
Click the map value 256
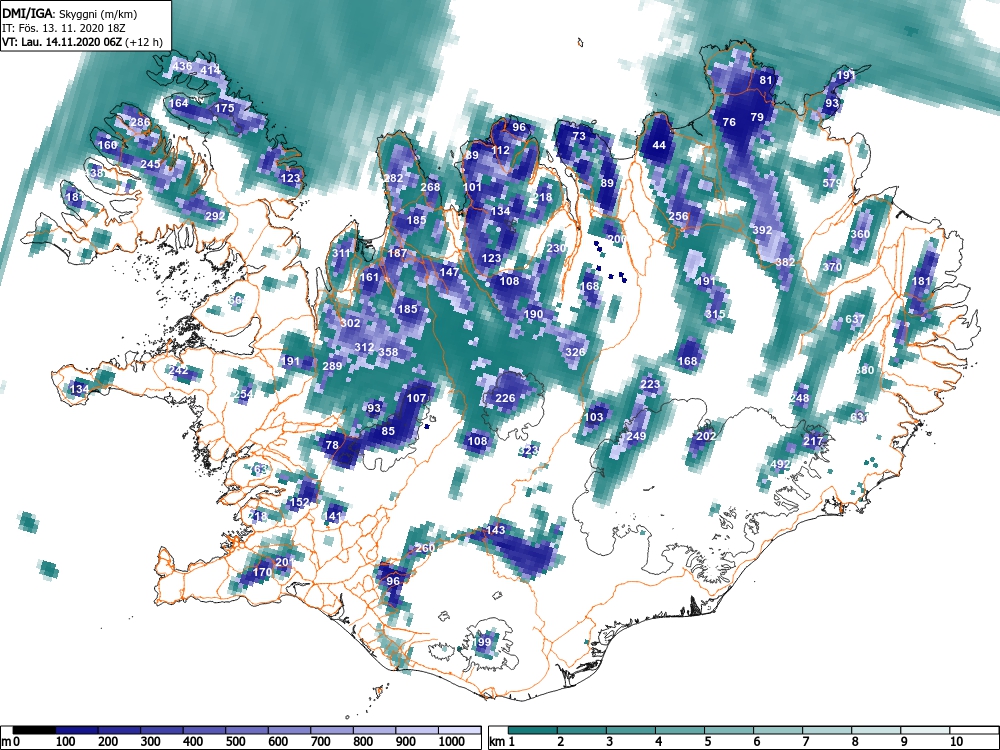pos(679,216)
